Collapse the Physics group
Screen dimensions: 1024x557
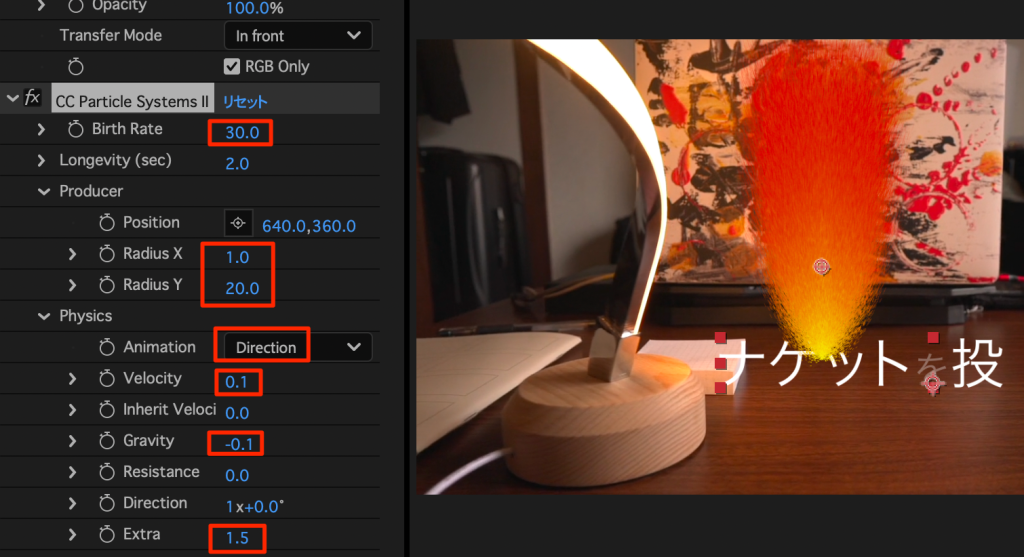(43, 316)
